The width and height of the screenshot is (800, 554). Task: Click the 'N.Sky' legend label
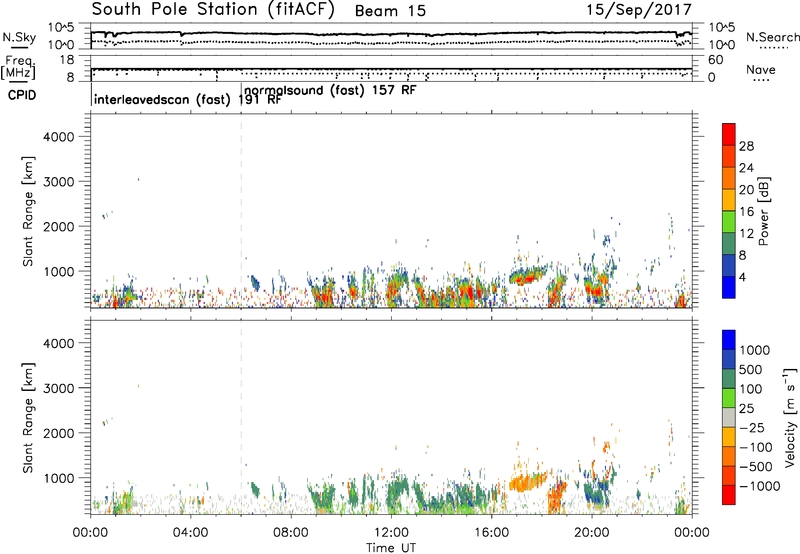19,37
